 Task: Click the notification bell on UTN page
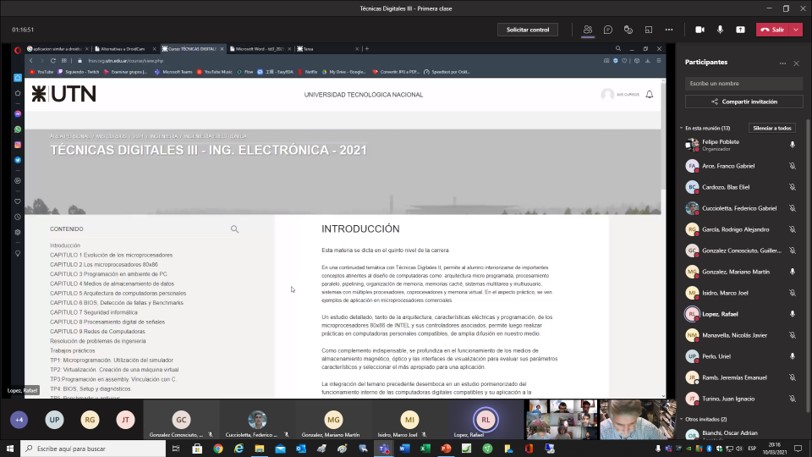point(649,94)
